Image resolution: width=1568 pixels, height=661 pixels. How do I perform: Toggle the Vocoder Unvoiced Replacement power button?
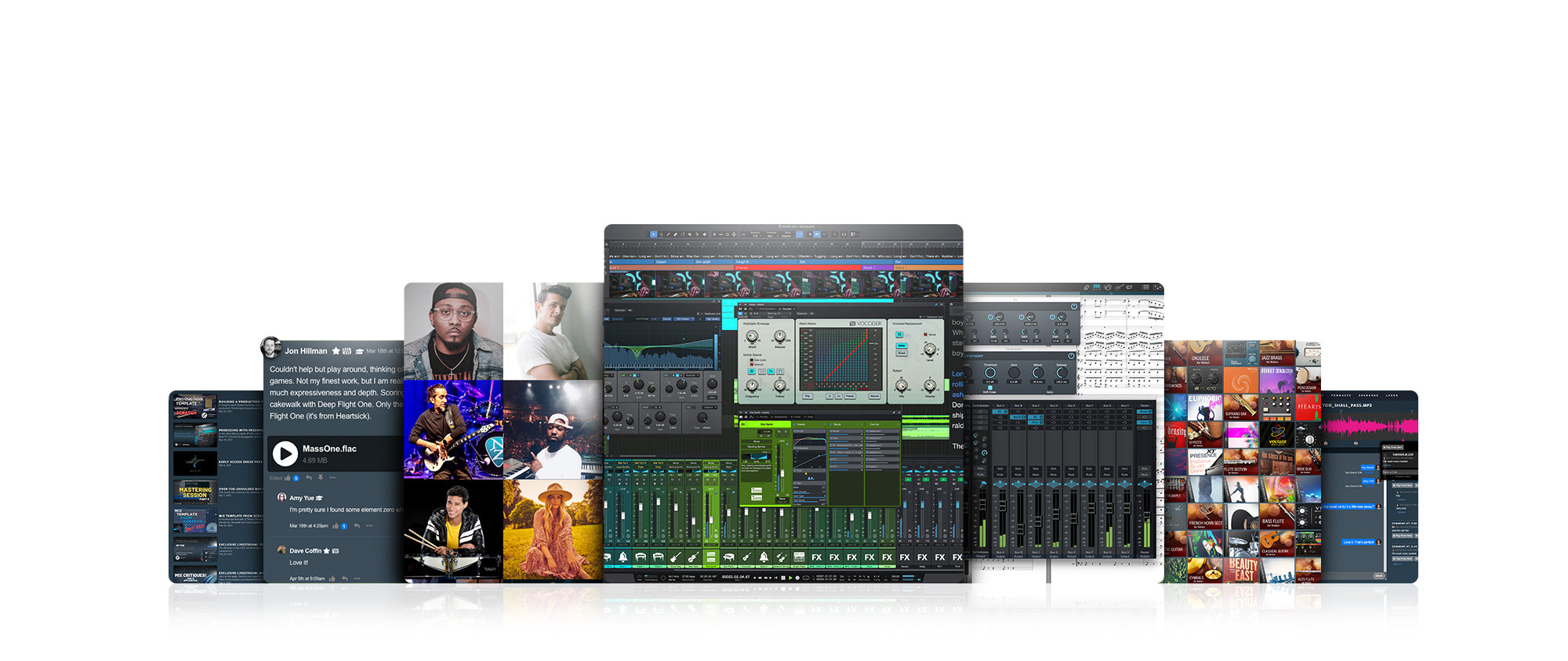coord(899,335)
